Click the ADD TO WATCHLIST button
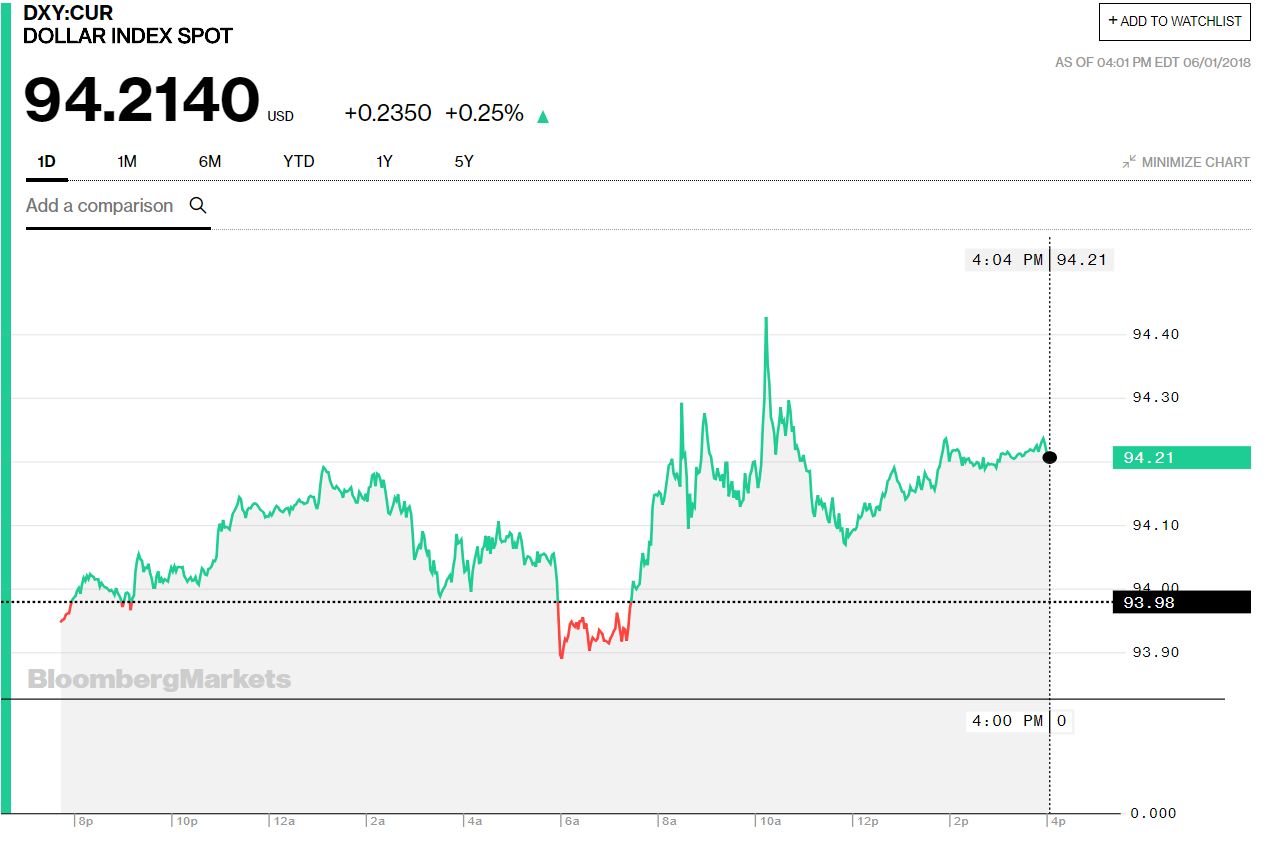The image size is (1276, 844). 1174,21
